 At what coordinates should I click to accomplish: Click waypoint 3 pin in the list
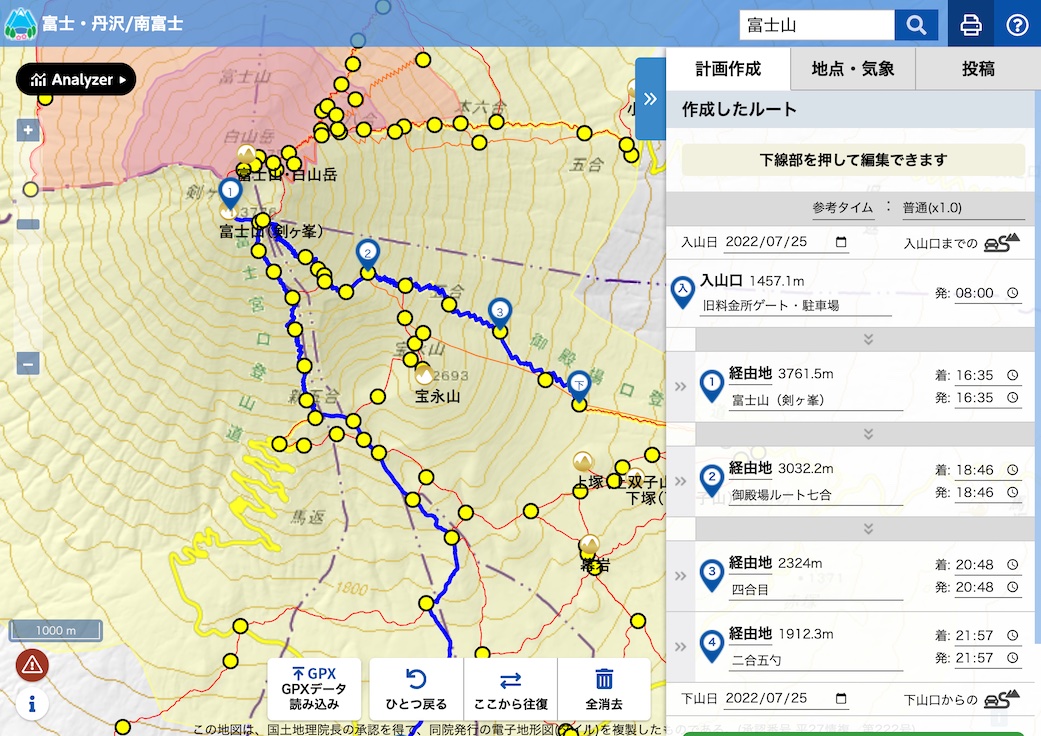[x=712, y=576]
